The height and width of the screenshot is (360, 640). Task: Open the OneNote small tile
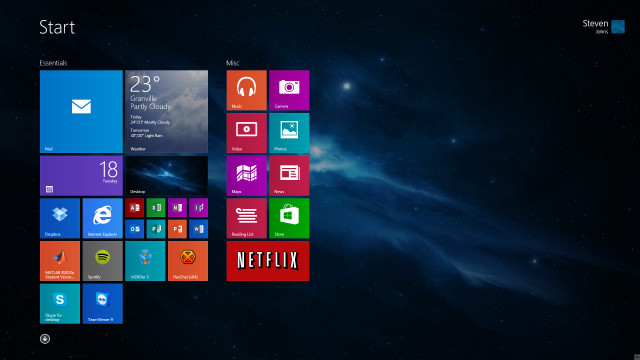click(x=177, y=208)
